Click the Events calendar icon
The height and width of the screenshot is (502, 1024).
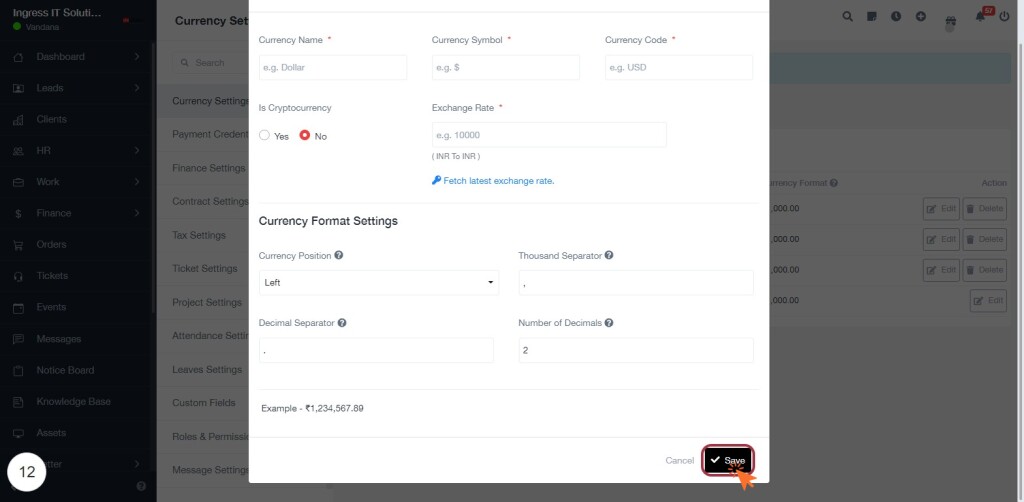(18, 307)
